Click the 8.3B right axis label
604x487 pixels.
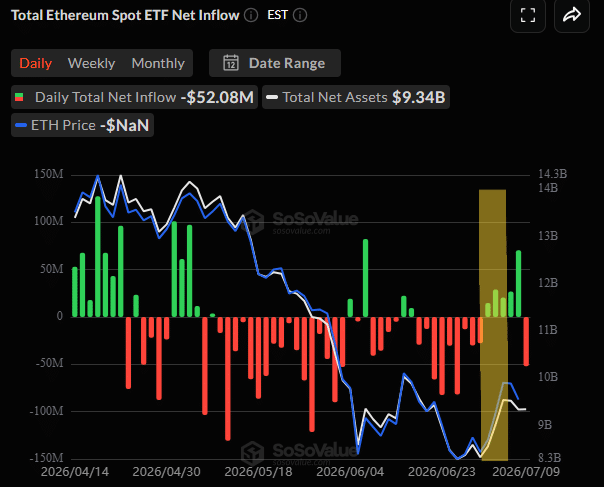(x=549, y=458)
